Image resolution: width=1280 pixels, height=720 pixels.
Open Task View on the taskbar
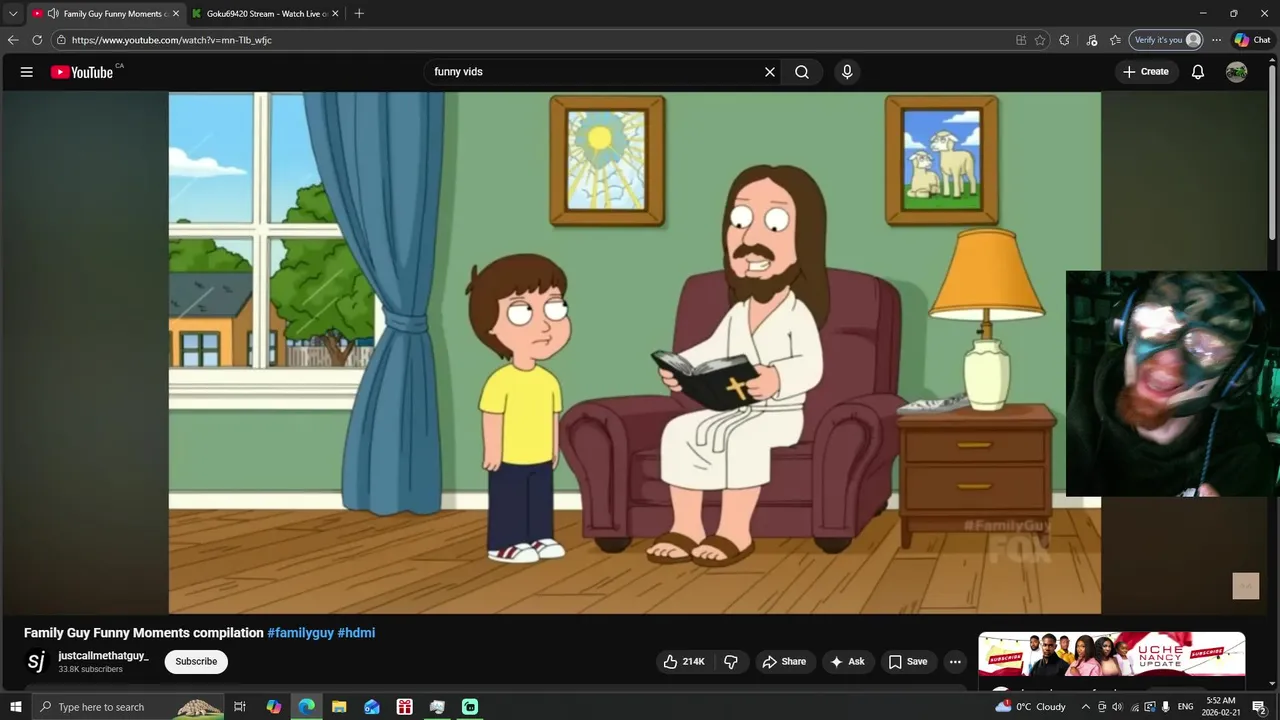coord(240,707)
